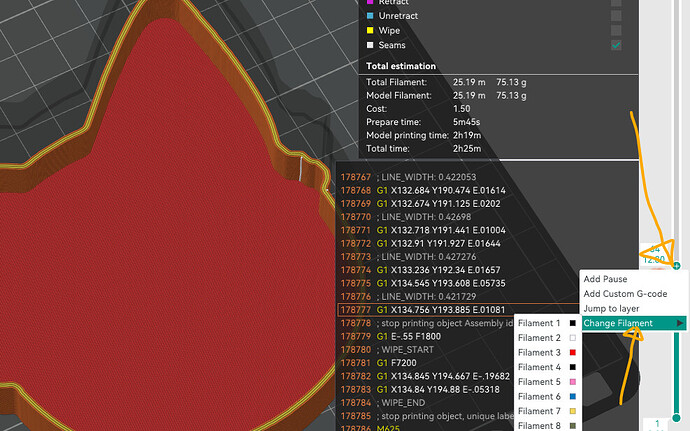Image resolution: width=690 pixels, height=431 pixels.
Task: Select line 178781 G1 F7200
Action: (x=378, y=363)
